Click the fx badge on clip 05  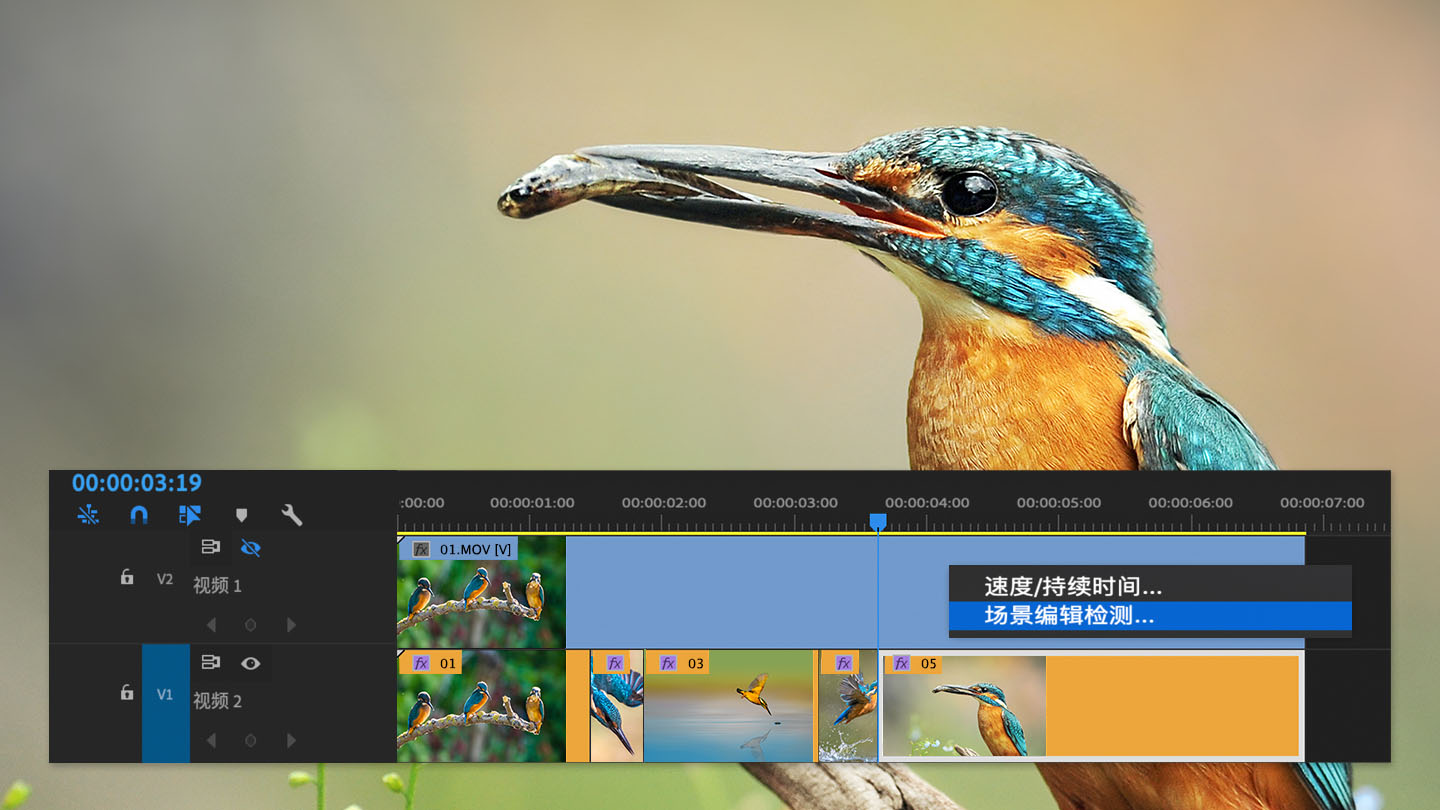tap(902, 663)
